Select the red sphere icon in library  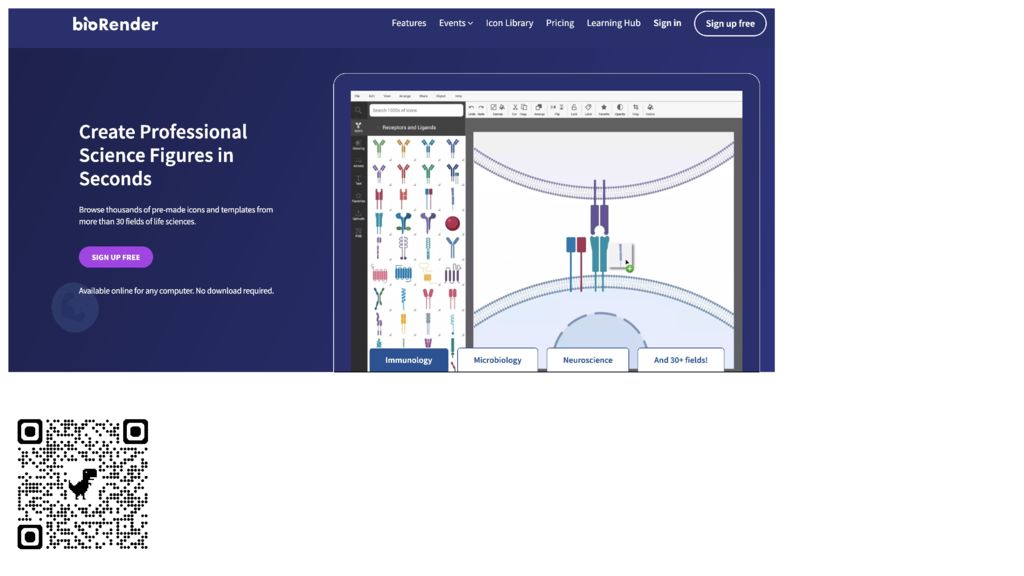(x=452, y=223)
